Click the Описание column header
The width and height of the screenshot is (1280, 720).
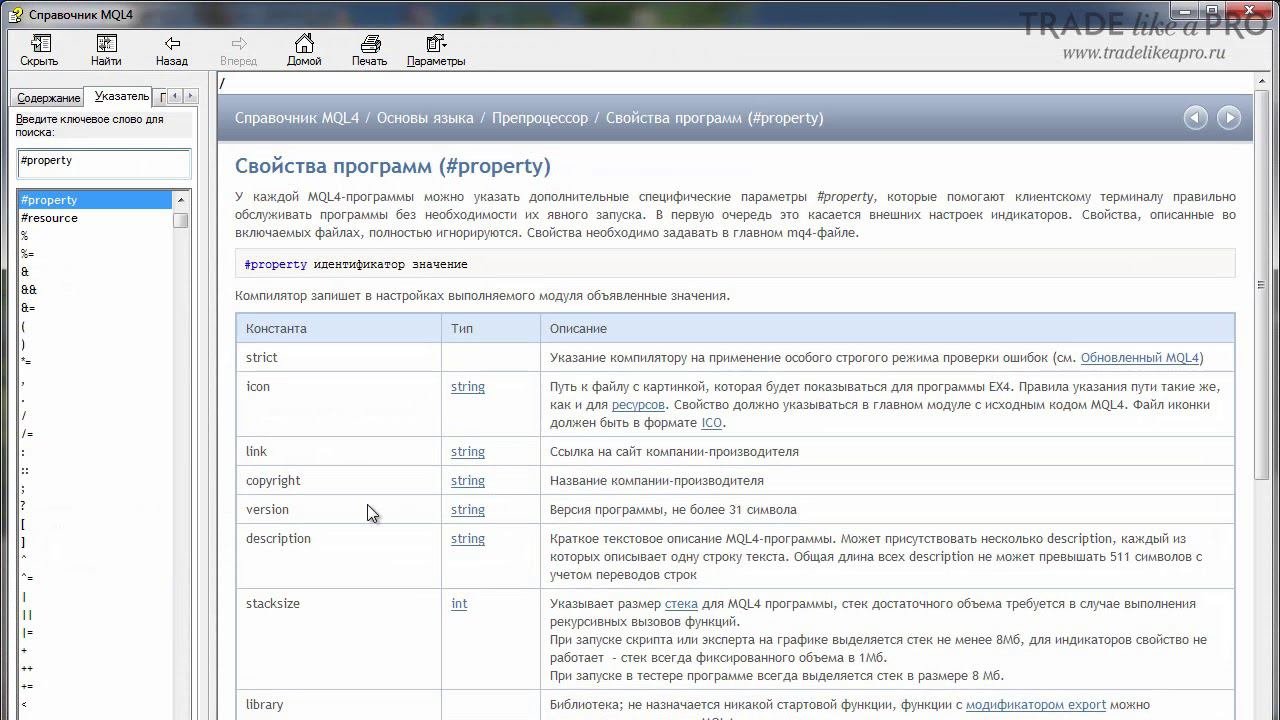click(888, 328)
